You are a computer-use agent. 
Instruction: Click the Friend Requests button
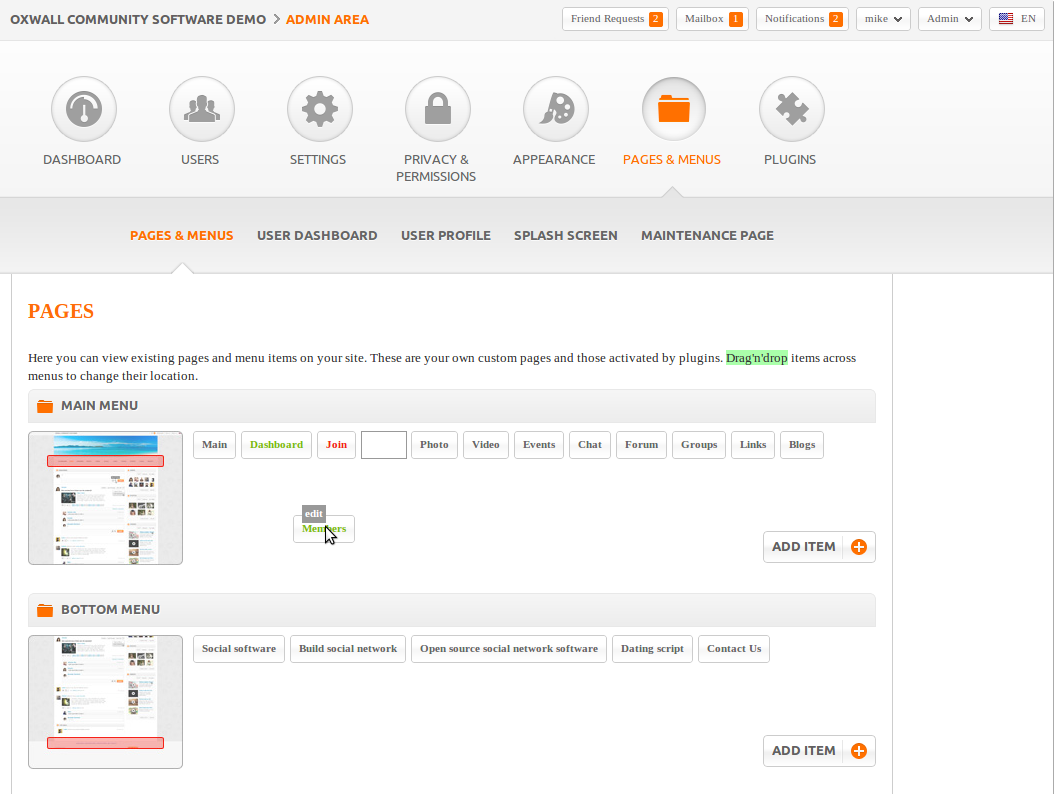click(615, 19)
